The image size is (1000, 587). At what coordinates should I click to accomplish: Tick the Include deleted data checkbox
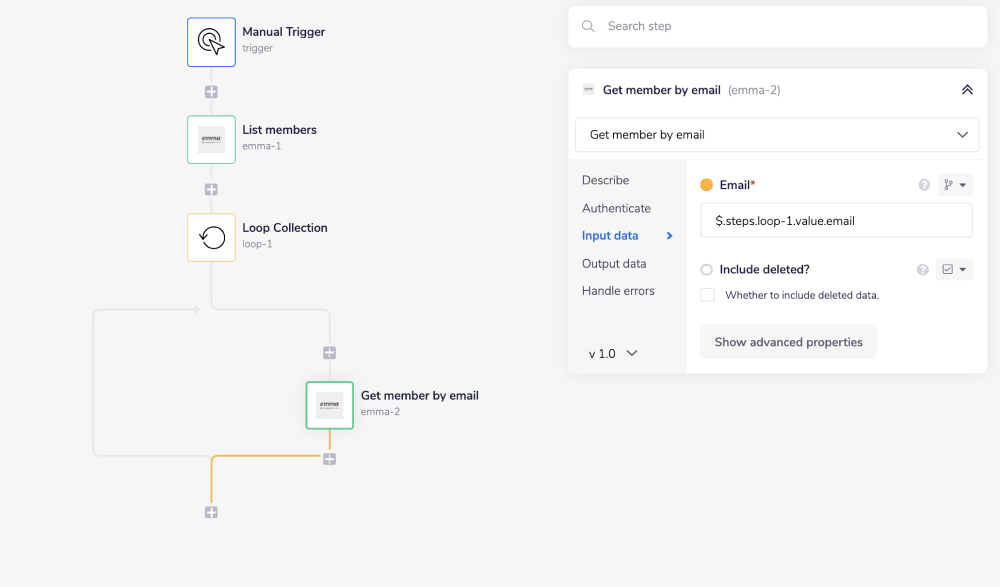pyautogui.click(x=708, y=295)
